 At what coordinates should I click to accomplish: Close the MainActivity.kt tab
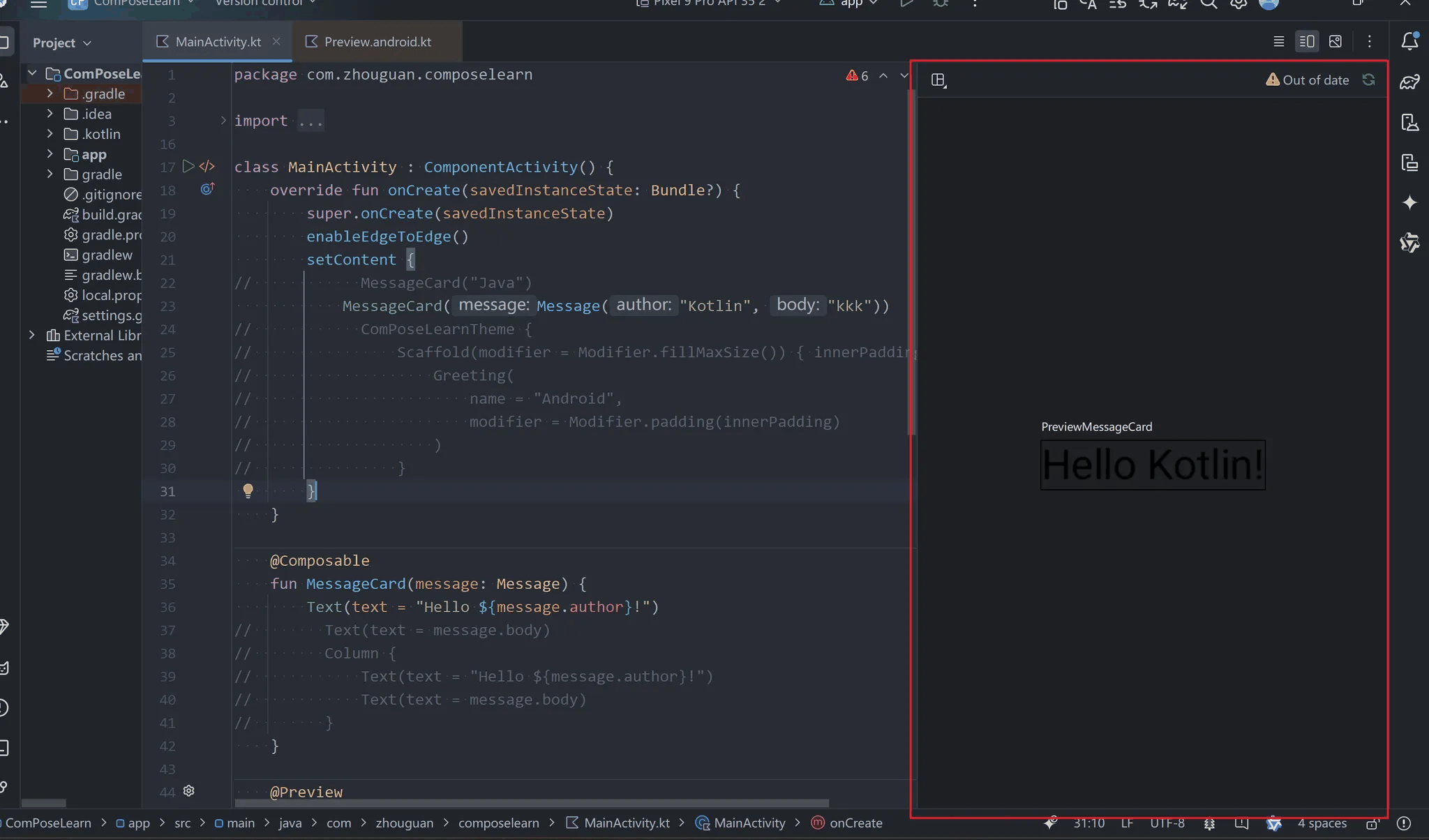276,41
